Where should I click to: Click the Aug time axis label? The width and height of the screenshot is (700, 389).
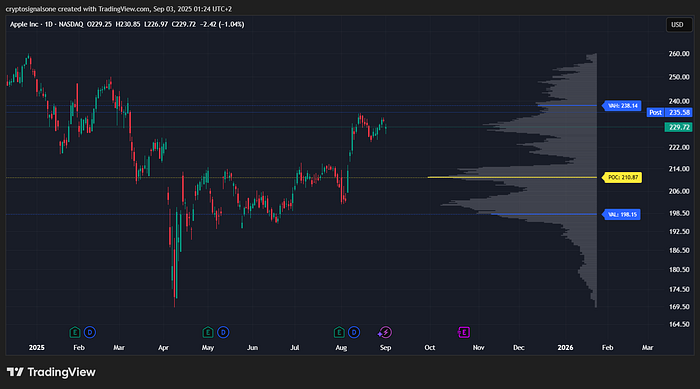point(341,347)
